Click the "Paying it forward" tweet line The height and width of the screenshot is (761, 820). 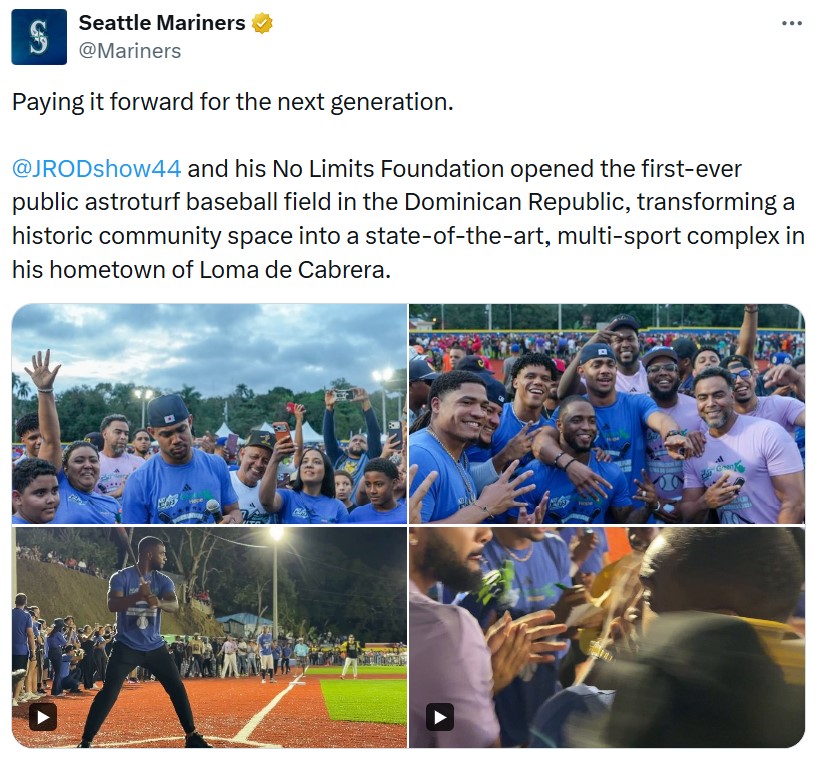coord(232,102)
